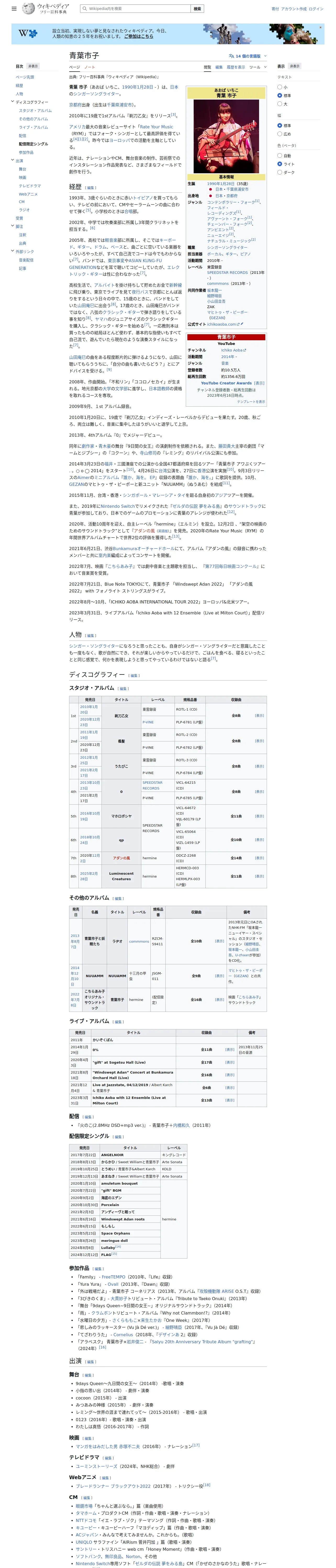336x1568 pixels.
Task: Click the W puzzle logo in the banner
Action: coord(27,33)
